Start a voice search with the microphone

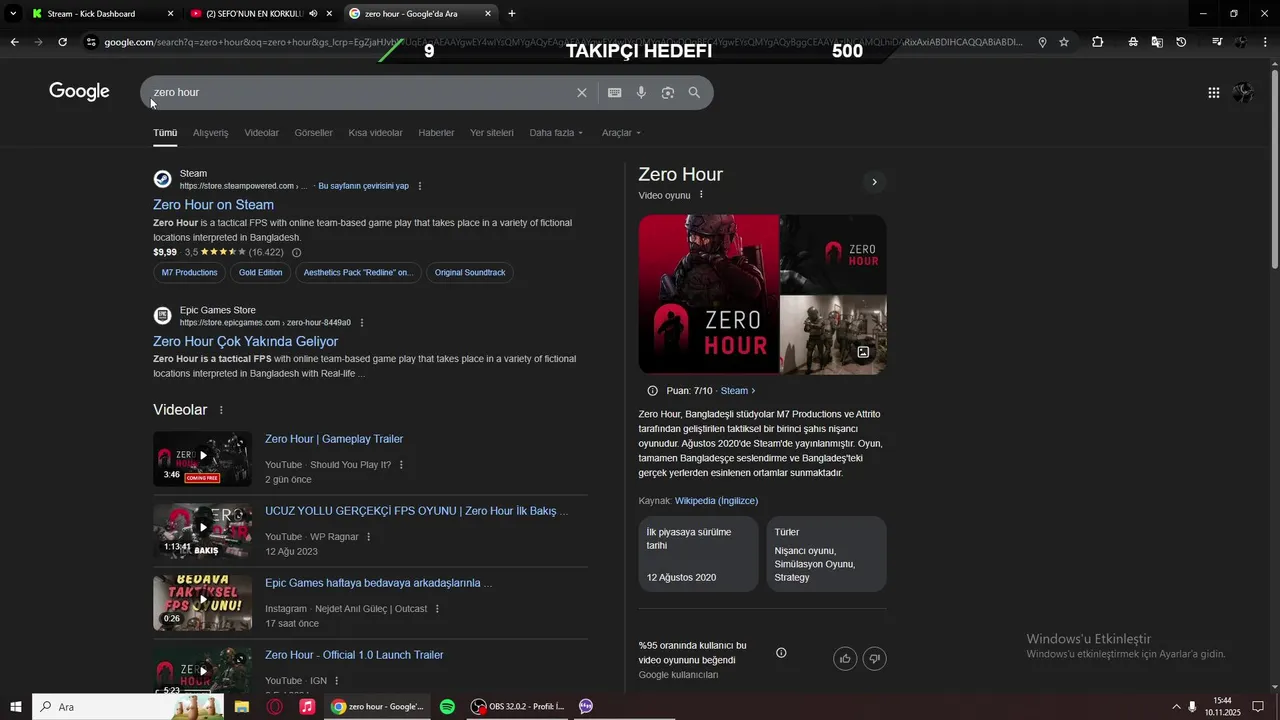(x=641, y=93)
